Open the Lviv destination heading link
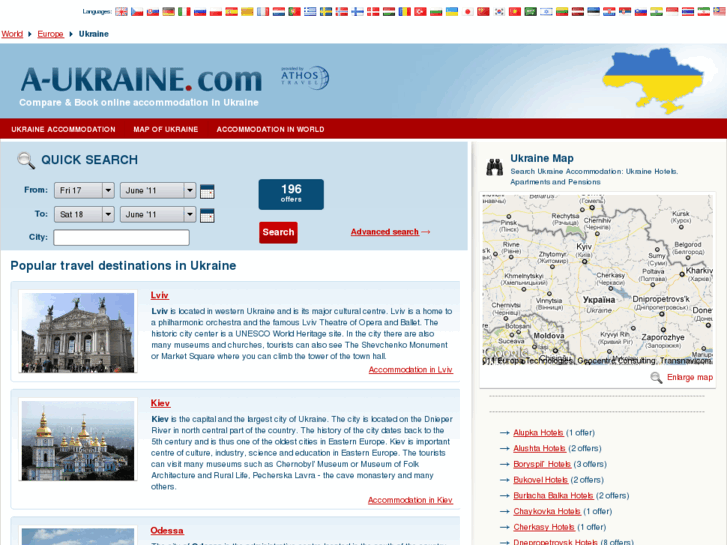727x545 pixels. pyautogui.click(x=159, y=295)
